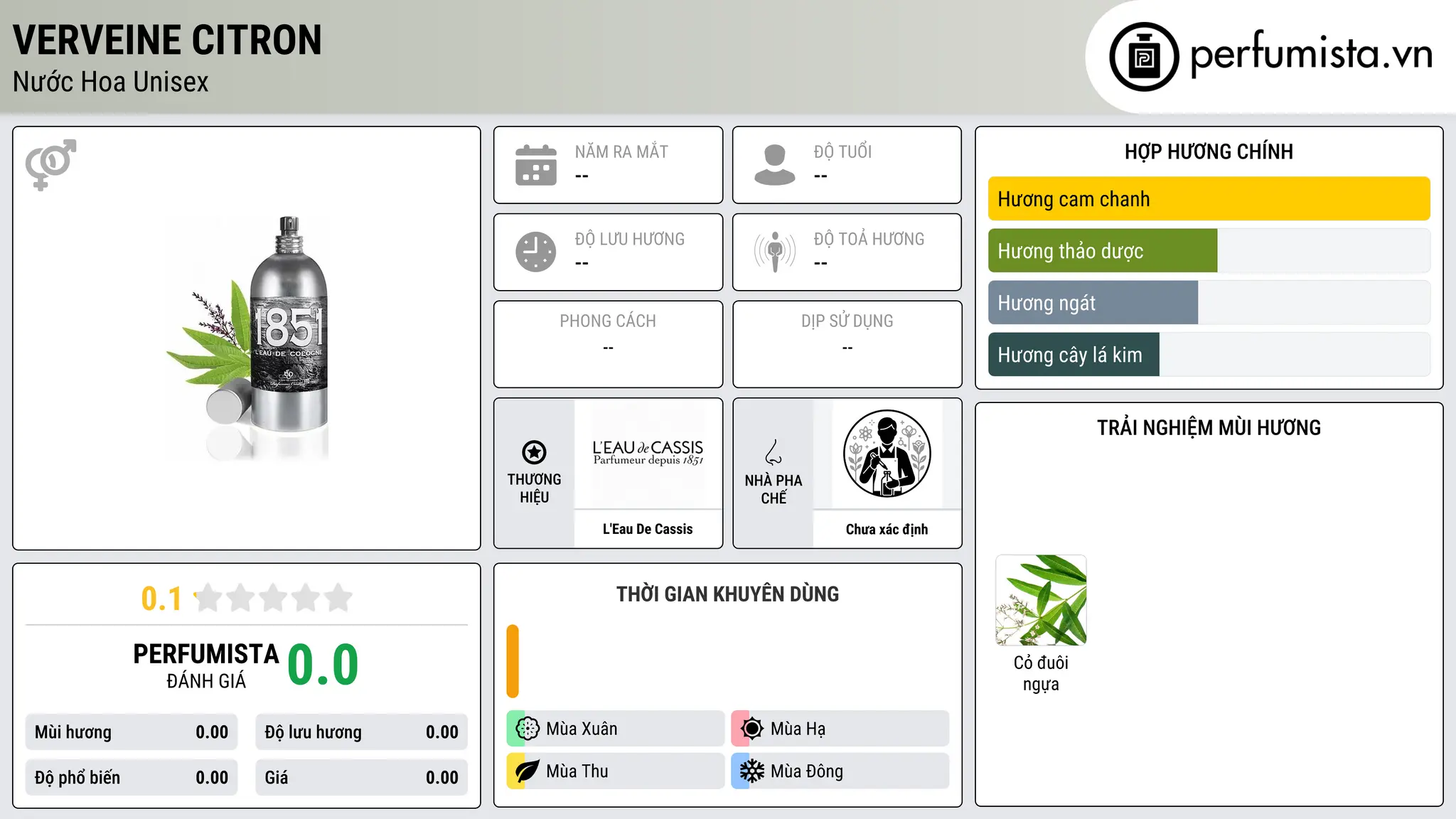Click the perfumista.vn perfume bottle logo icon
The image size is (1456, 819).
(x=1144, y=57)
